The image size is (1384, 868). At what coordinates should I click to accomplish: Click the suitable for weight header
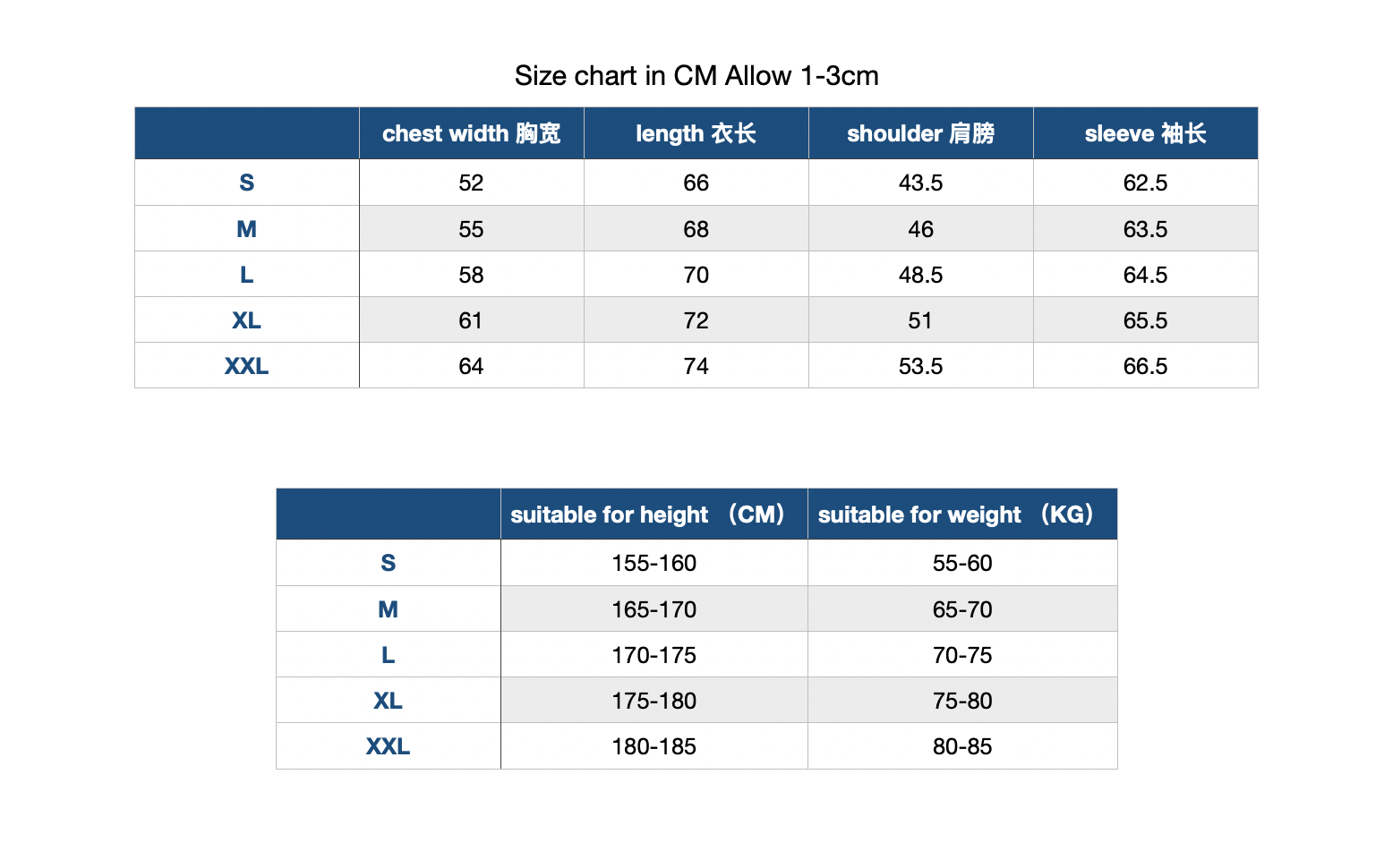[x=962, y=515]
